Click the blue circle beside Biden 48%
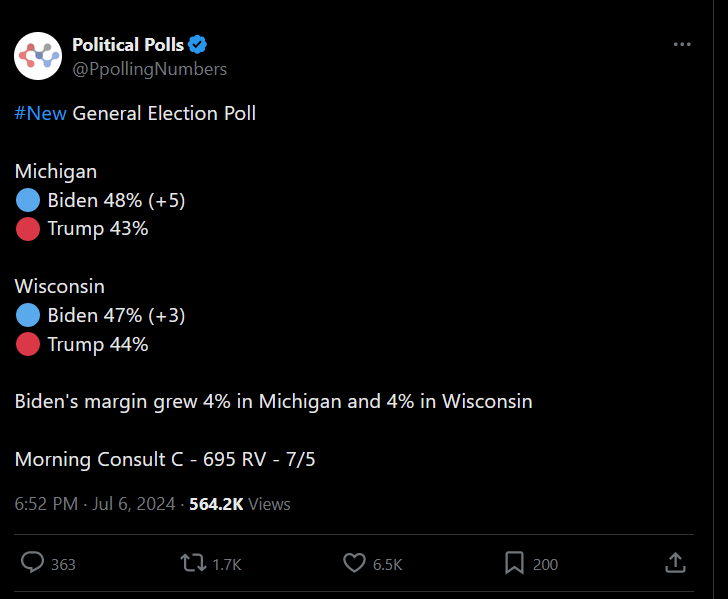Viewport: 728px width, 599px height. (28, 200)
